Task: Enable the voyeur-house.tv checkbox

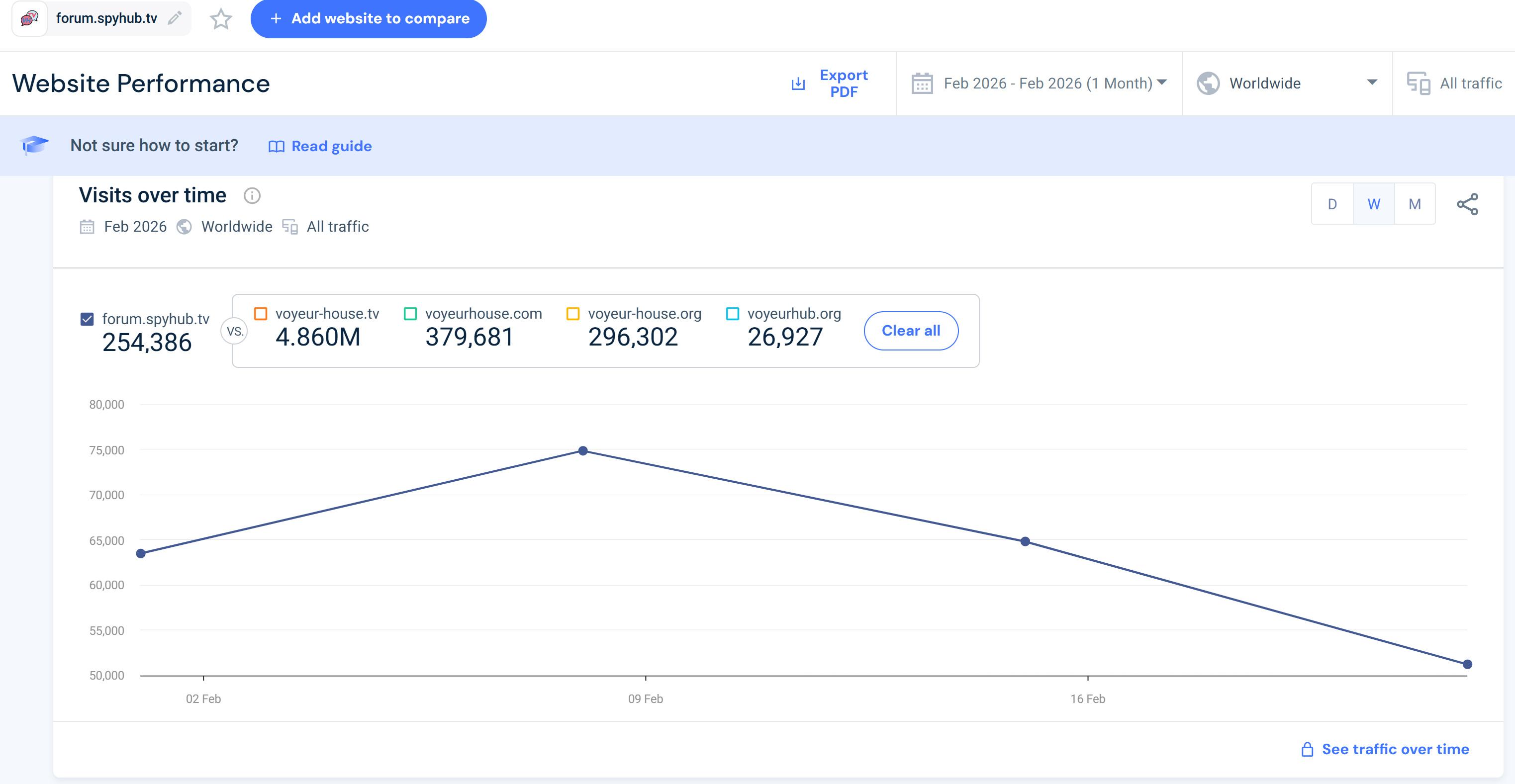Action: 261,314
